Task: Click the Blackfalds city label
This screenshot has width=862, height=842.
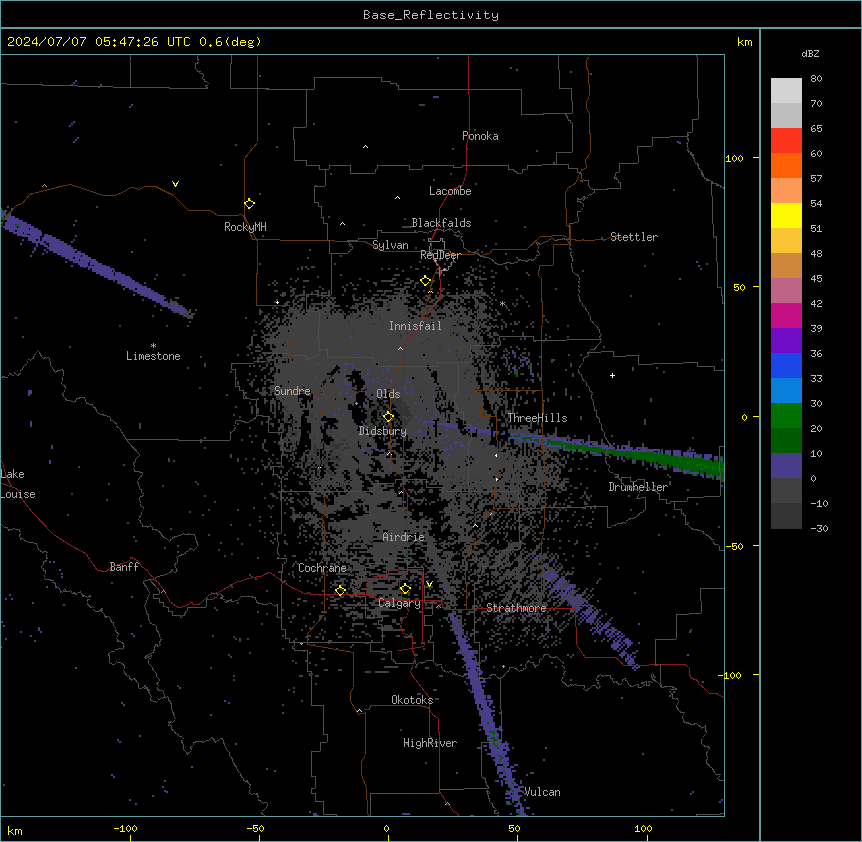Action: click(441, 223)
